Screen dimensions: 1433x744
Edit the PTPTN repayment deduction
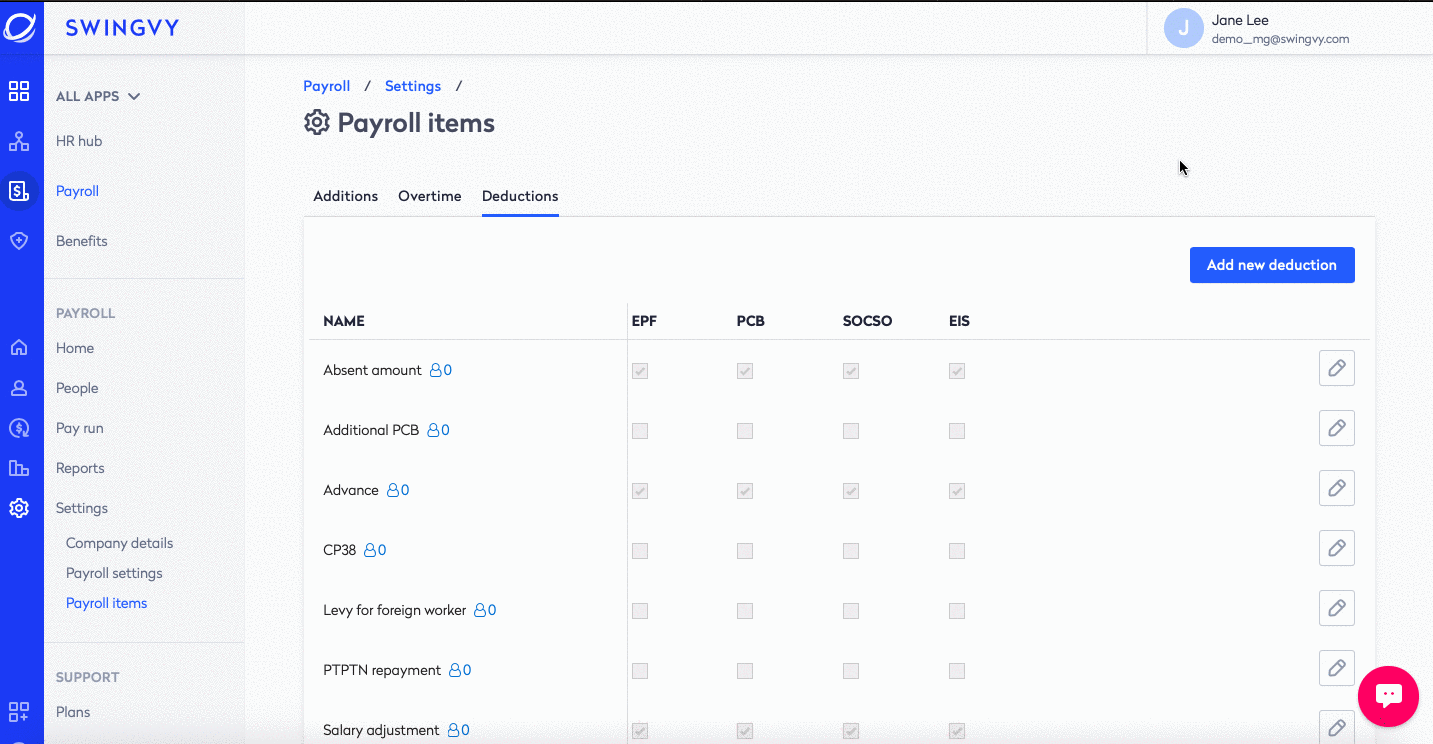tap(1336, 668)
